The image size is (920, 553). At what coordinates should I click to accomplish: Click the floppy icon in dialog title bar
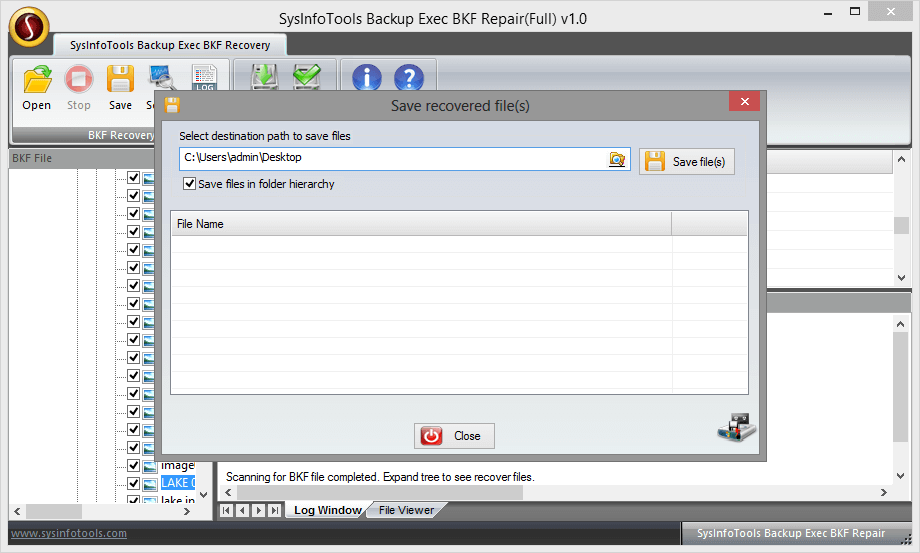click(x=172, y=106)
